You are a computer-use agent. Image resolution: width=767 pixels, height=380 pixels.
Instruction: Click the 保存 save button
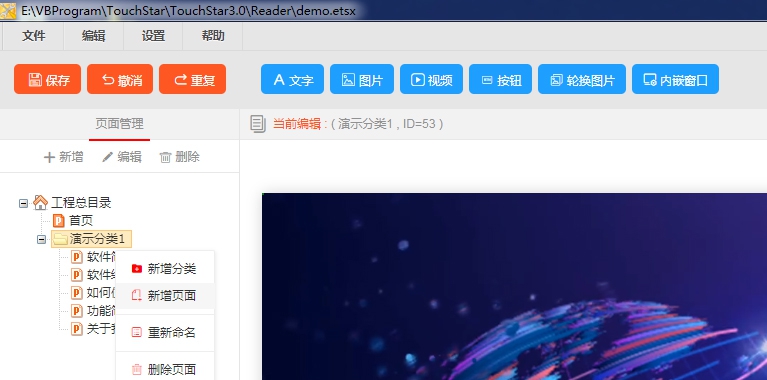point(47,79)
